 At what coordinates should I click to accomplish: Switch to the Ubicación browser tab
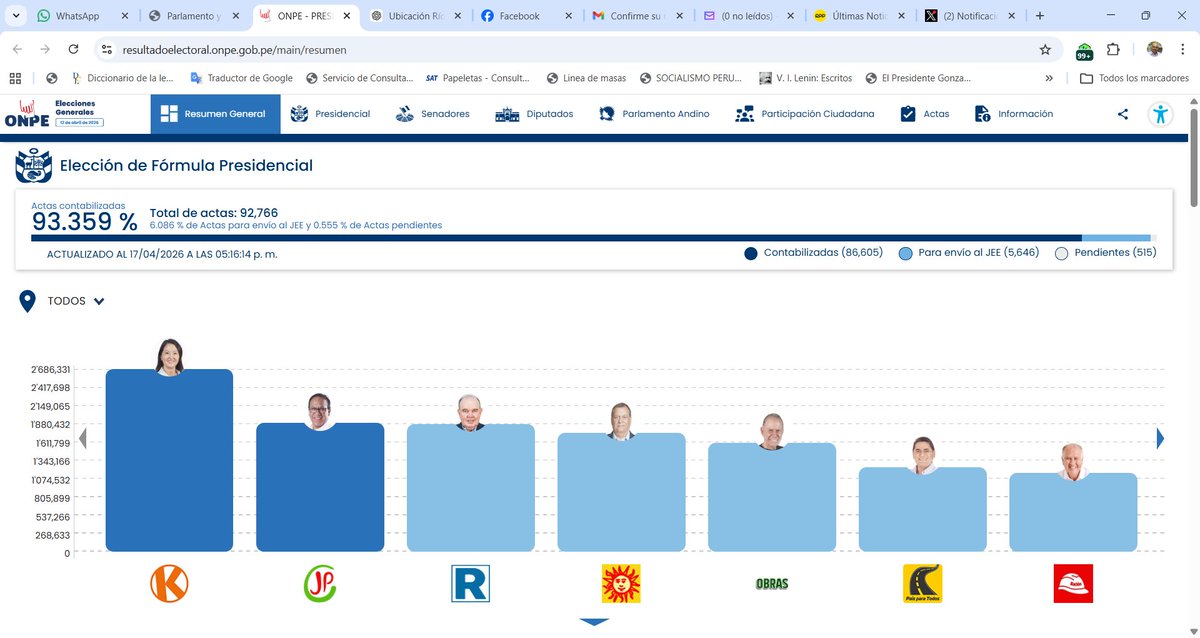(x=414, y=16)
